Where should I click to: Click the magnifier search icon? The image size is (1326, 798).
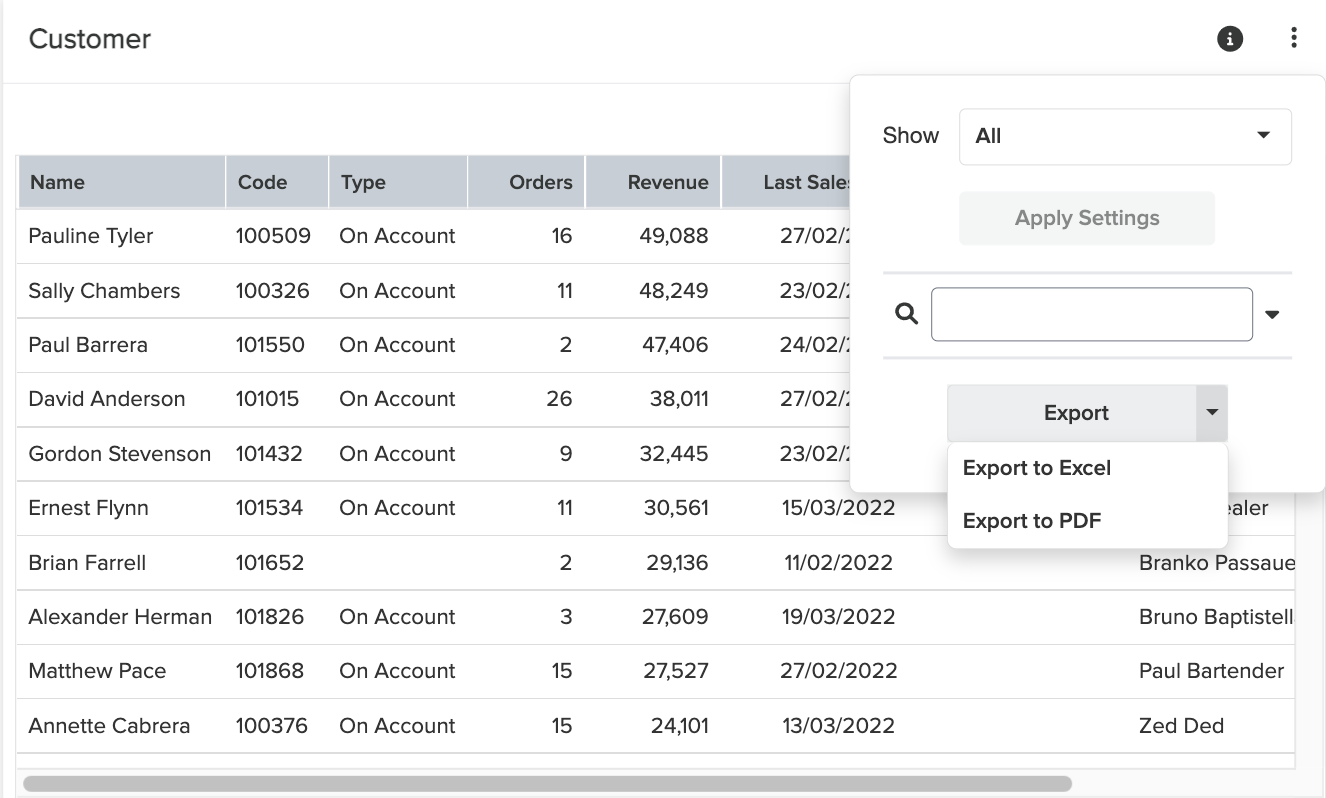click(x=906, y=314)
